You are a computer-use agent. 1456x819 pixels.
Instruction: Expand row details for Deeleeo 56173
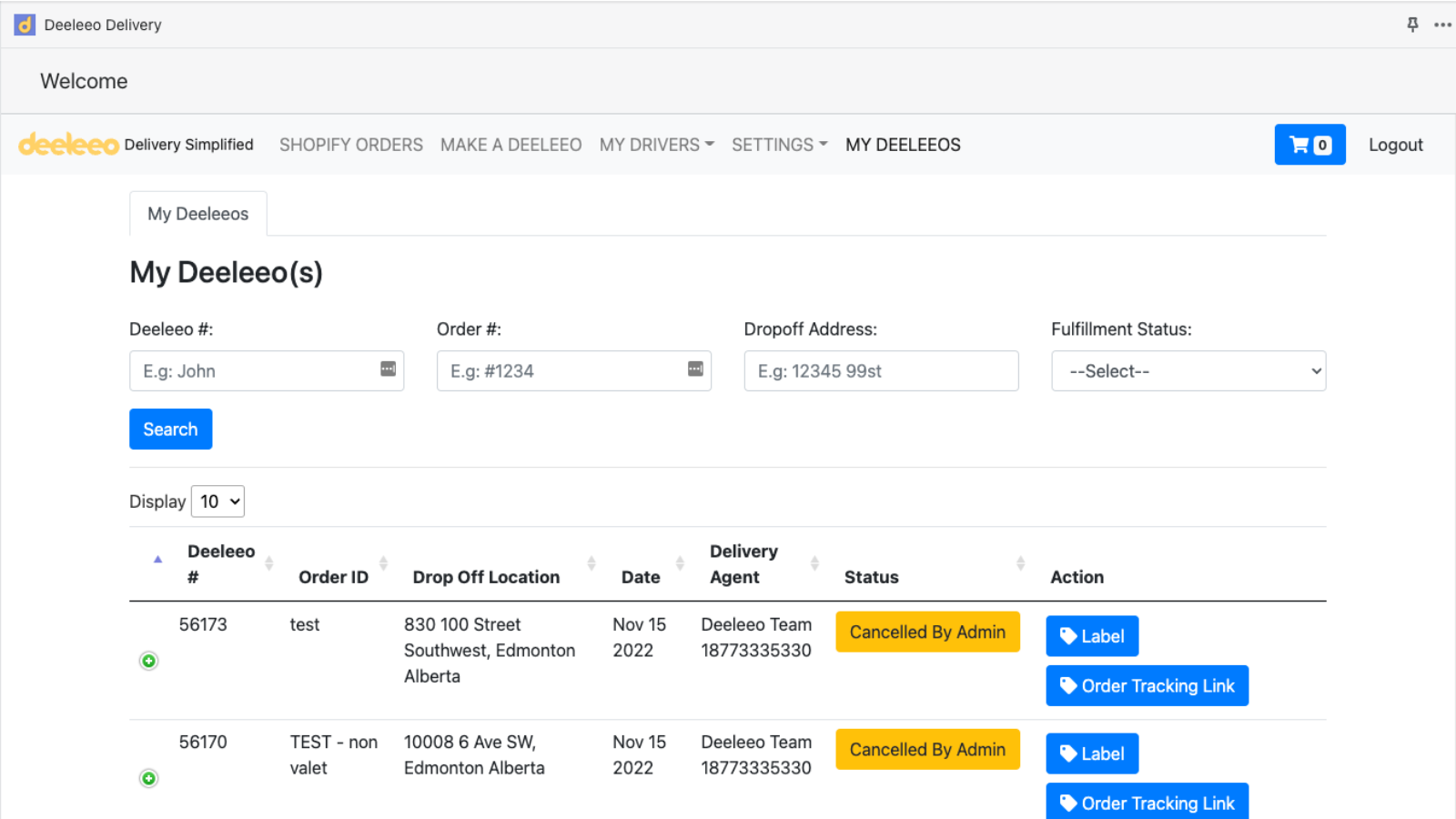(148, 661)
